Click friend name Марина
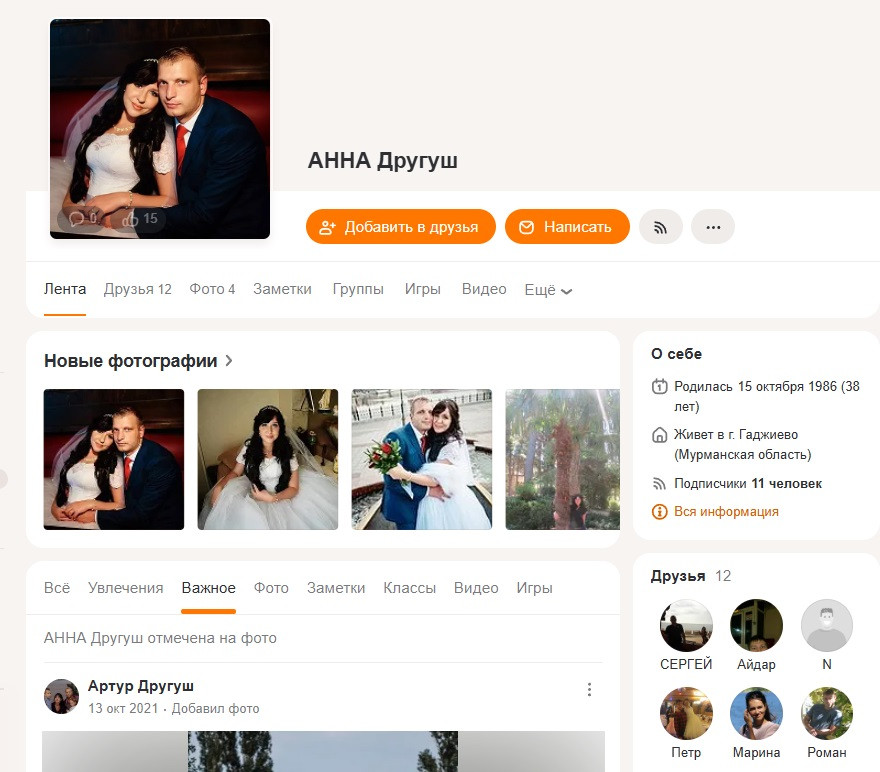Screen dimensions: 880x772 tap(756, 752)
